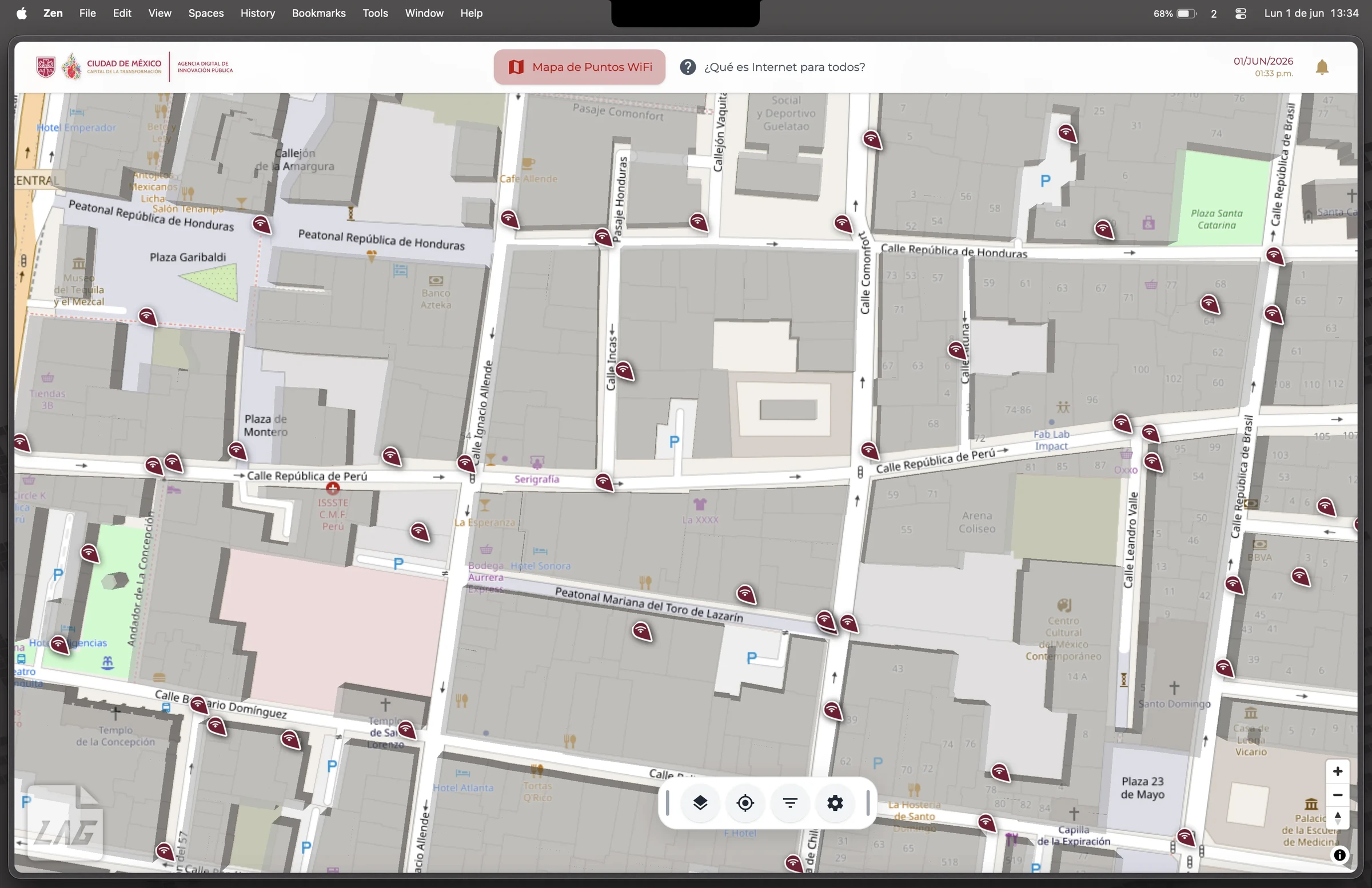Open the filter list icon
The image size is (1372, 888).
[790, 803]
